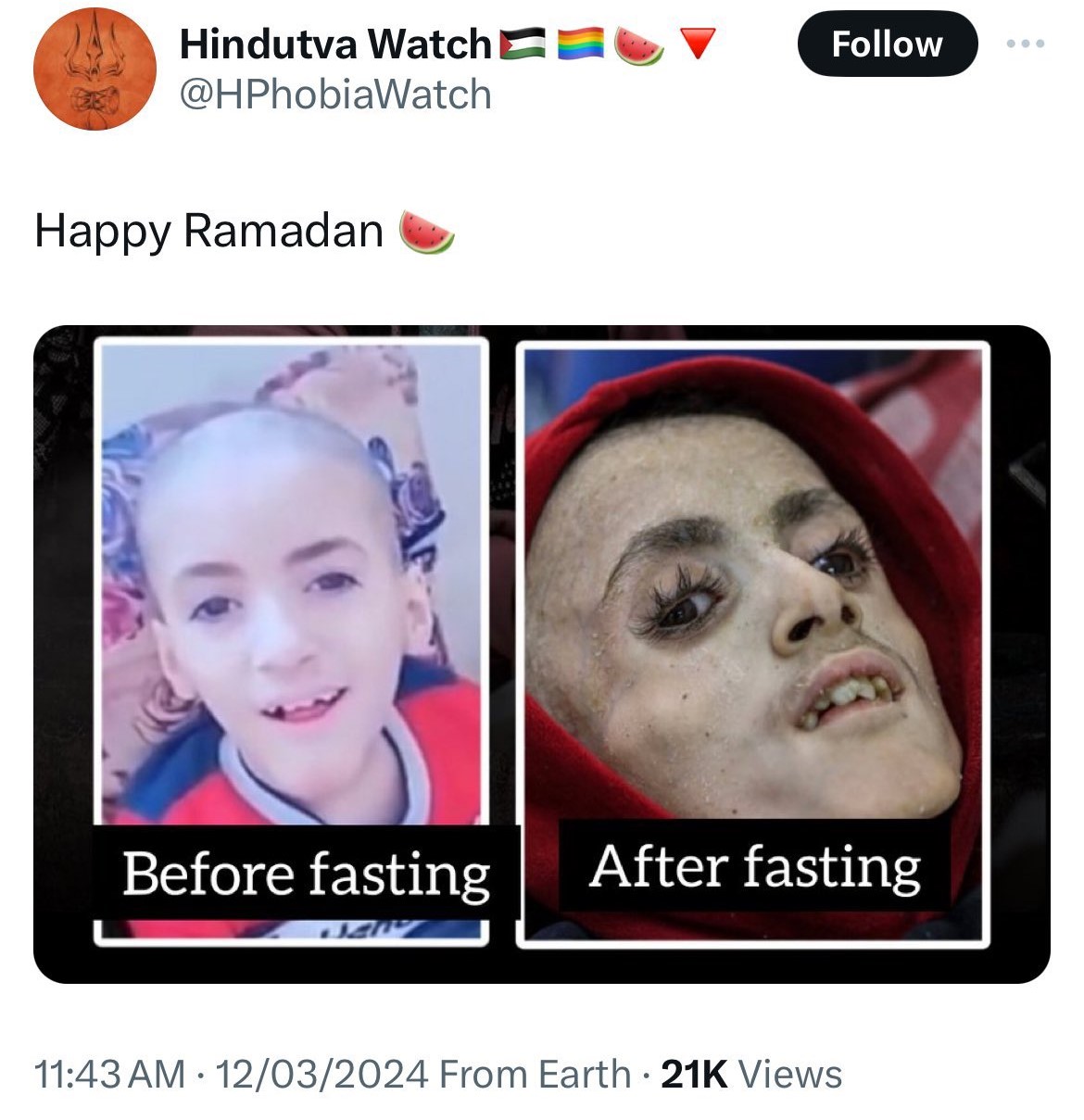
Task: Click the watermelon emoji beside the display name
Action: [639, 44]
